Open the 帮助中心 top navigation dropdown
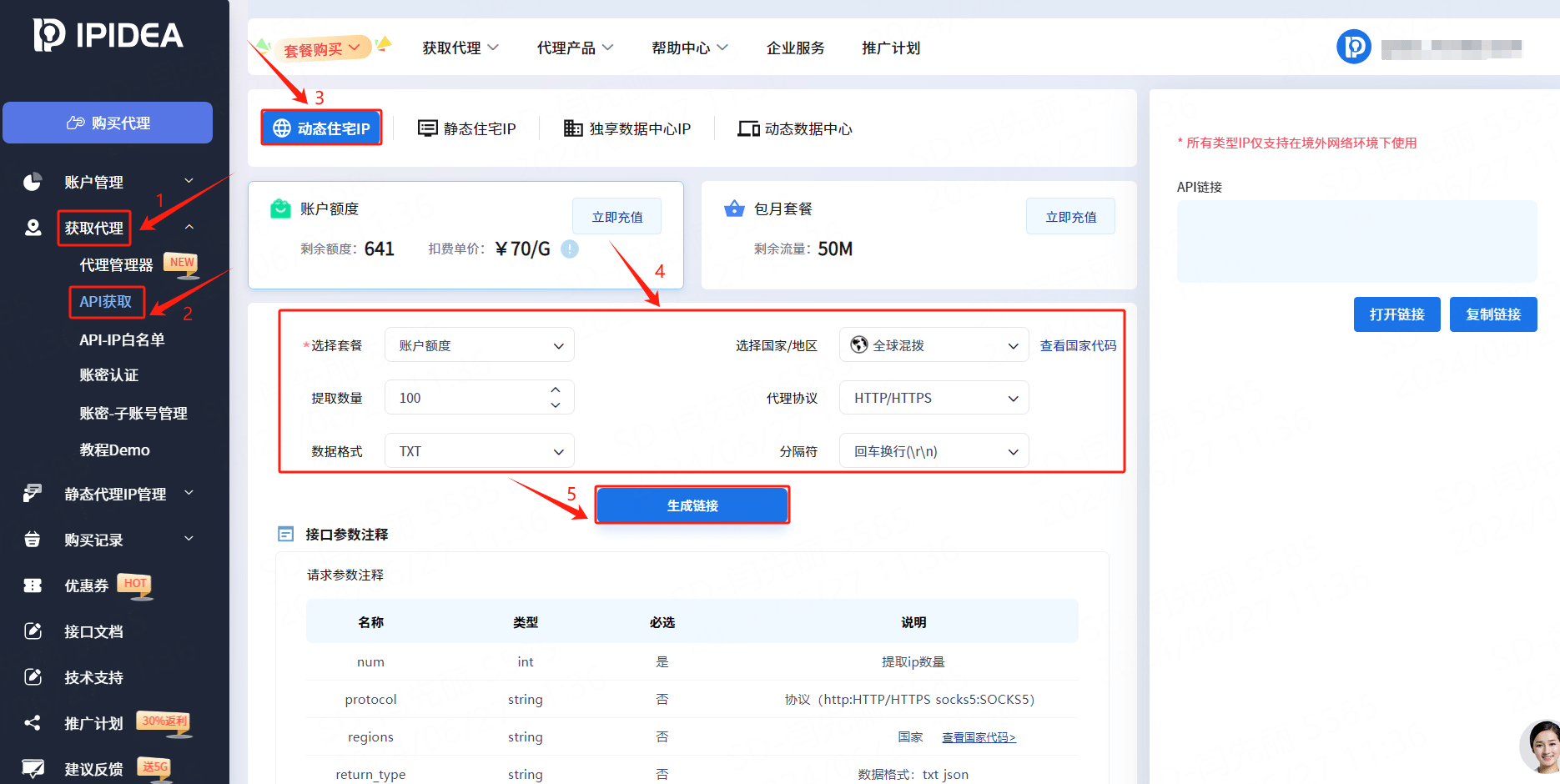 tap(690, 48)
